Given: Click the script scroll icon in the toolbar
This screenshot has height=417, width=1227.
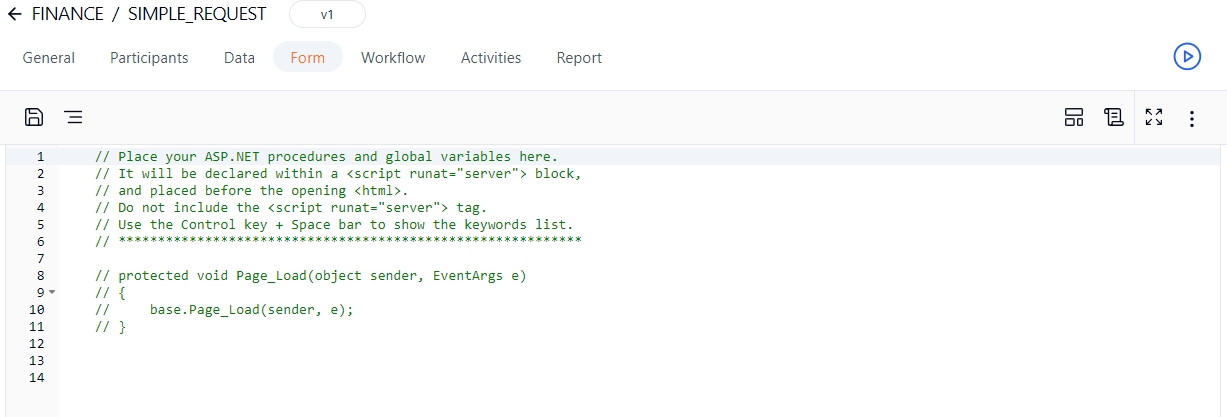Looking at the screenshot, I should [x=1113, y=118].
